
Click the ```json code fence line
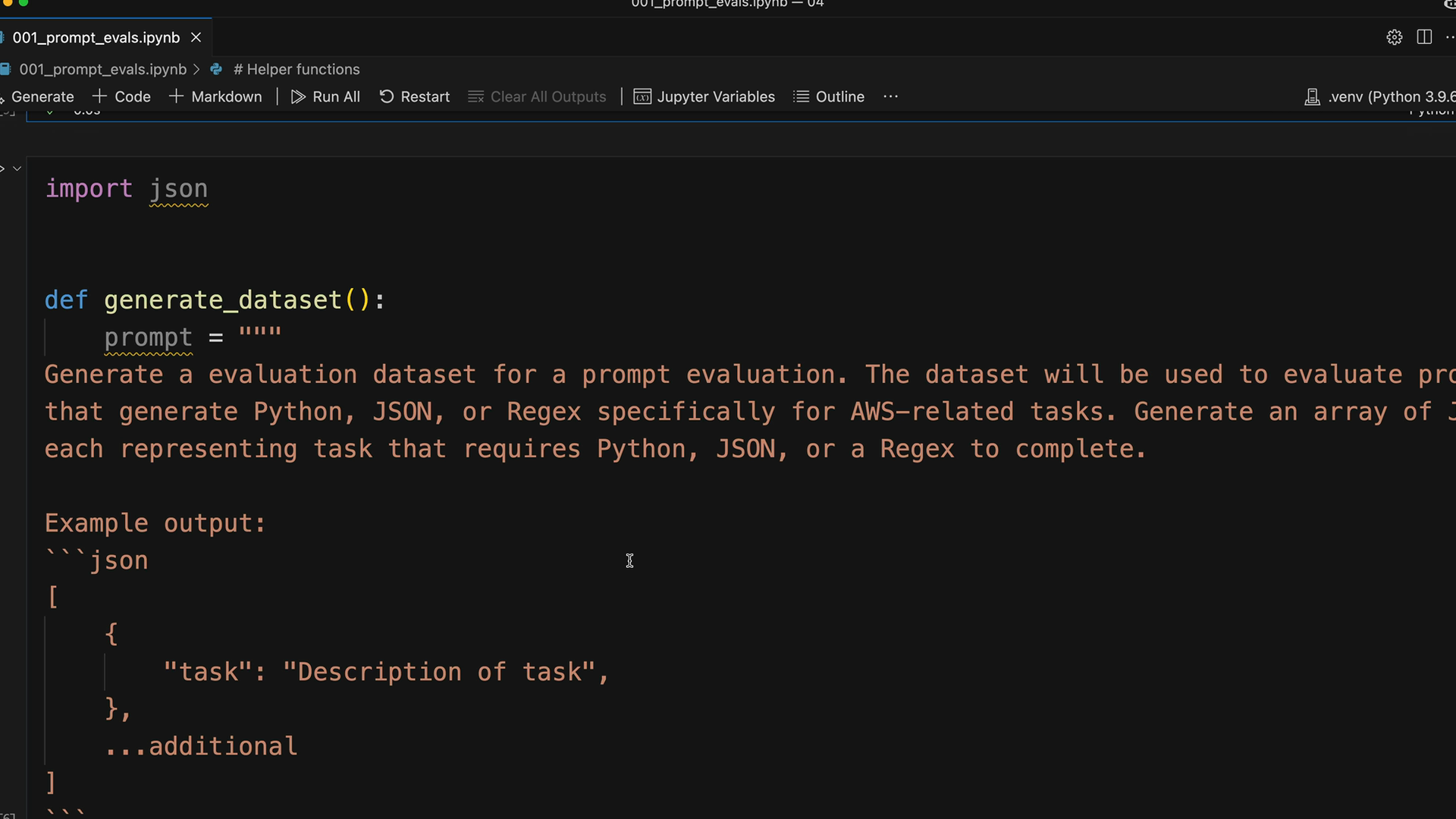[x=96, y=561]
